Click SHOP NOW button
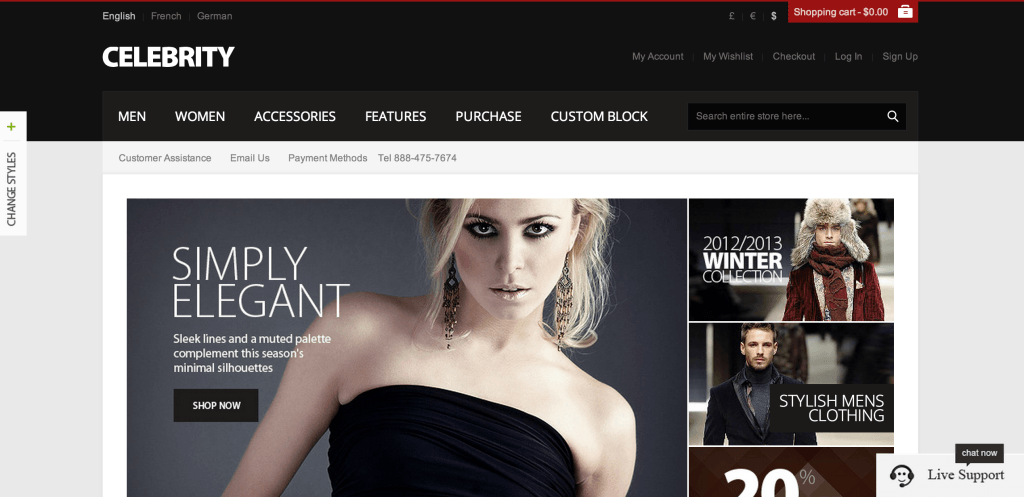The height and width of the screenshot is (497, 1024). 216,406
